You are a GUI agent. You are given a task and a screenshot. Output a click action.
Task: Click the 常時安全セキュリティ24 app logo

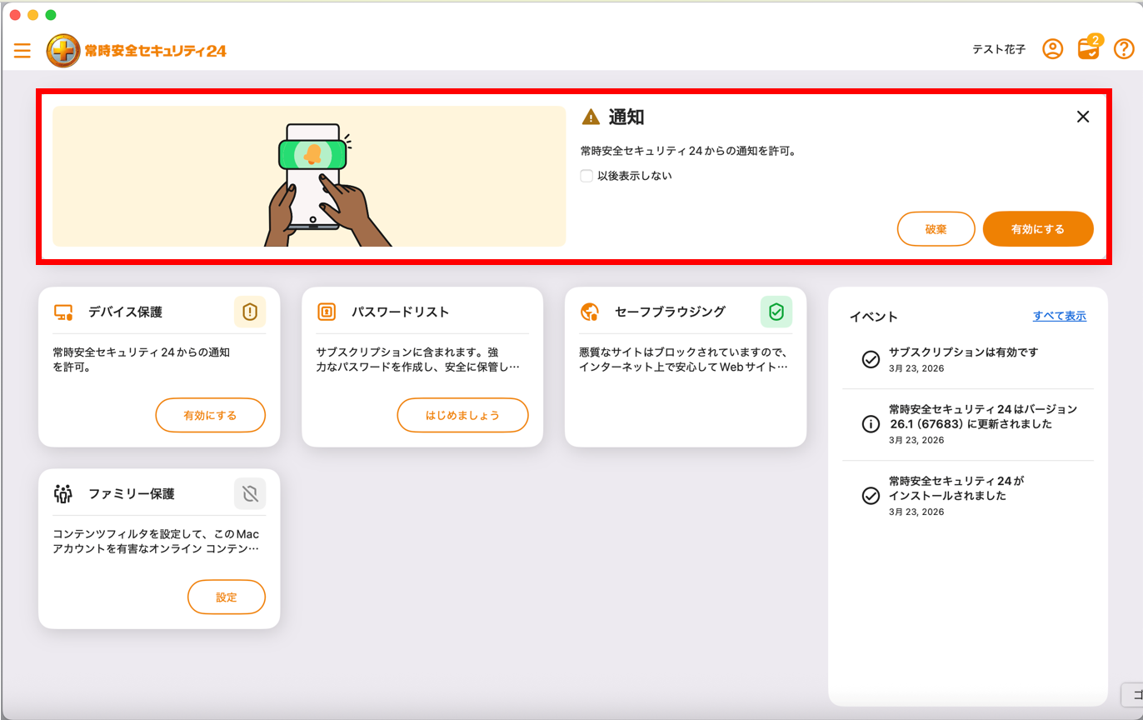(62, 49)
